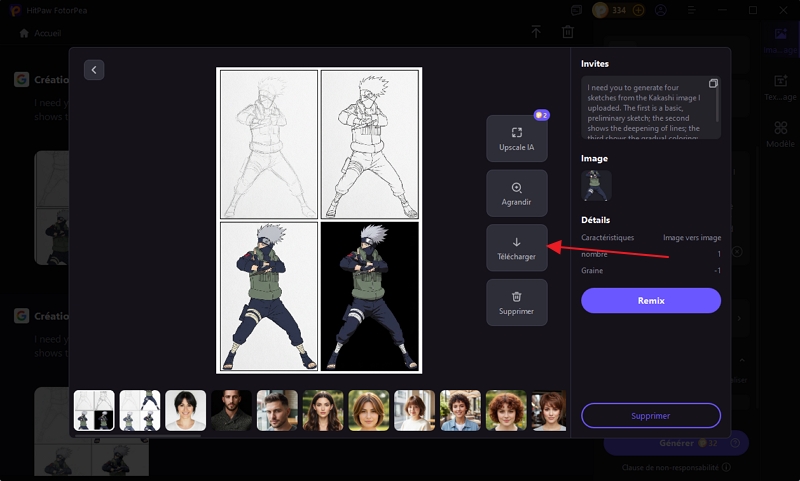
Task: Select the second Kakashi sketches thumbnail
Action: point(140,411)
